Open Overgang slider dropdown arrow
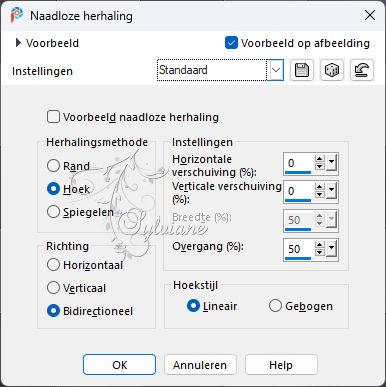The image size is (386, 387). 331,249
